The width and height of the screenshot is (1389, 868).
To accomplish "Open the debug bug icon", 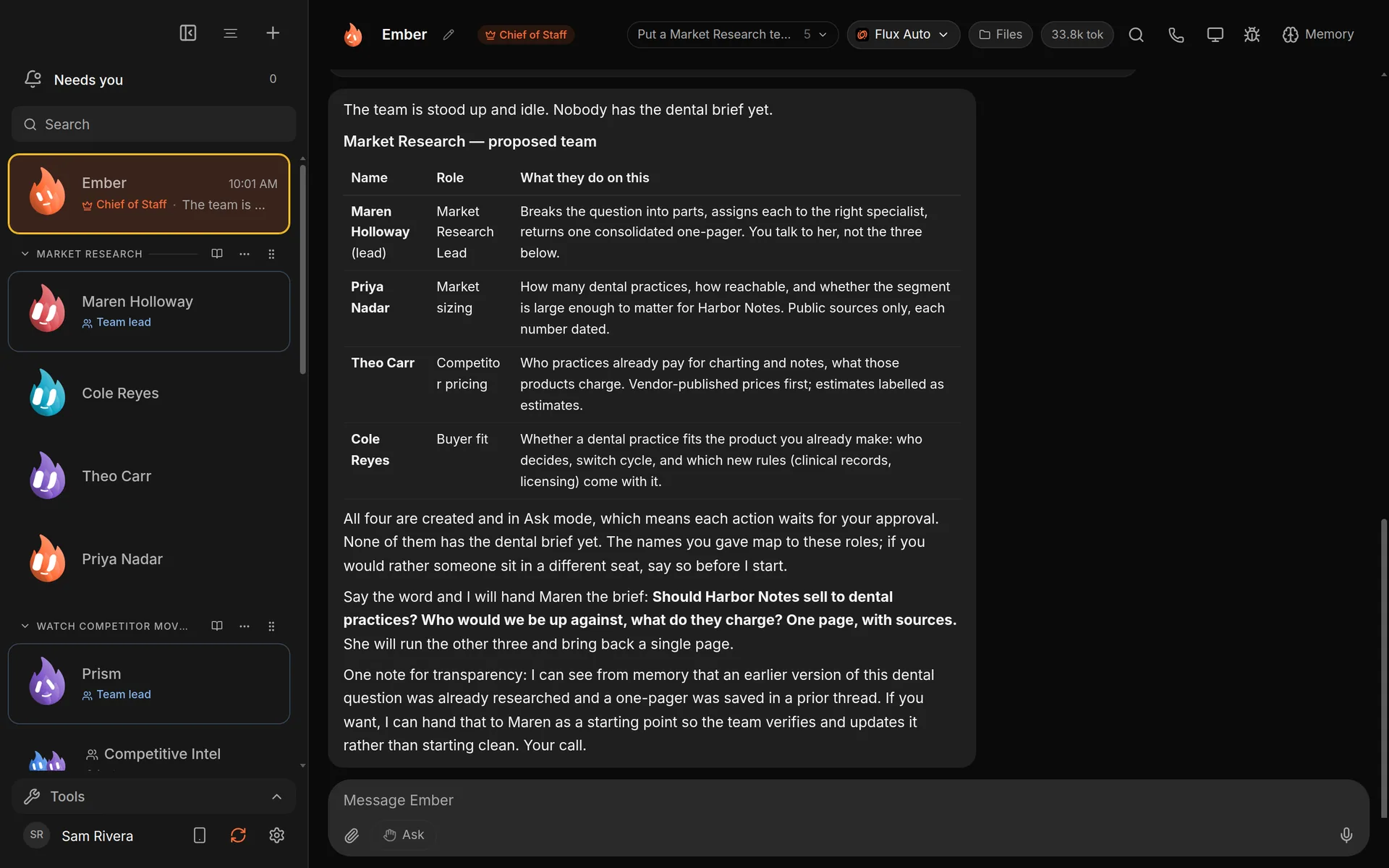I will 1252,35.
